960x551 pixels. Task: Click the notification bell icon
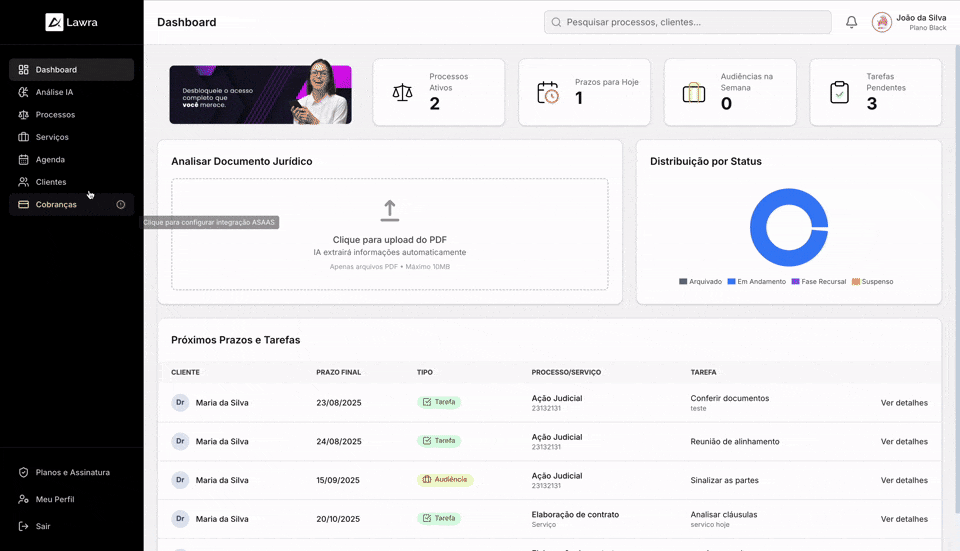point(851,22)
